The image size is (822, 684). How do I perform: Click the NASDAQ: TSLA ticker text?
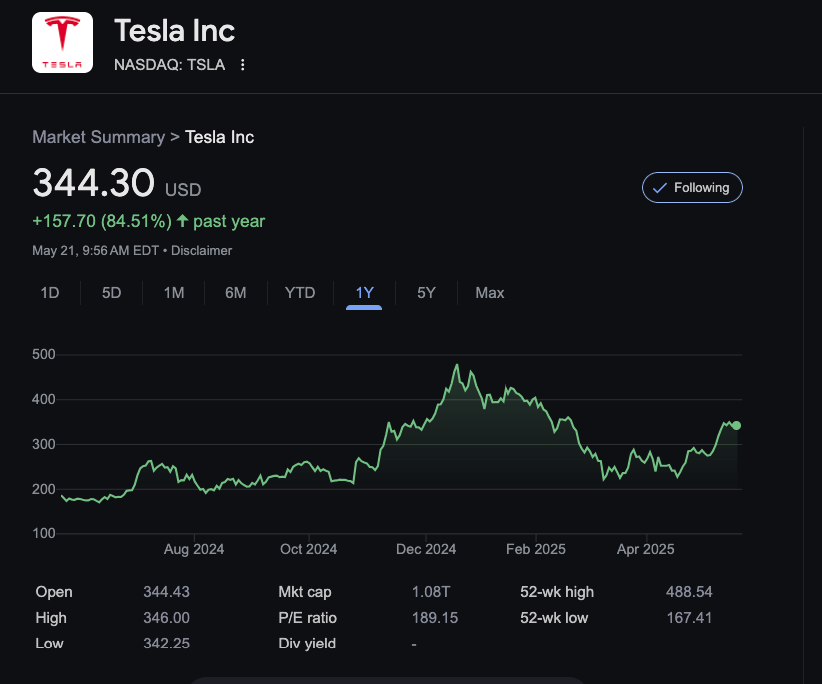pos(169,64)
